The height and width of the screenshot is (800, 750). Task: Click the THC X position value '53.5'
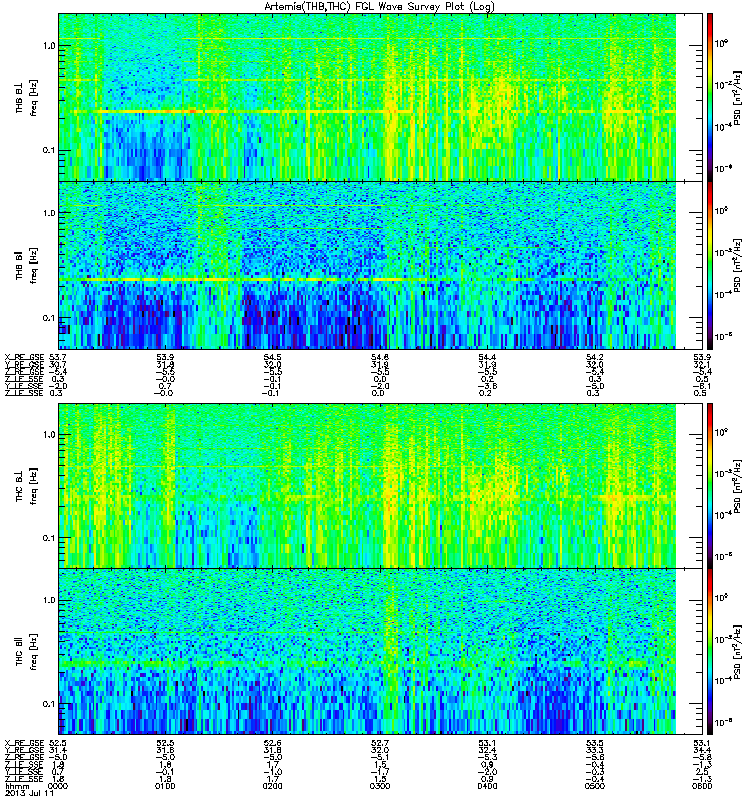pyautogui.click(x=594, y=743)
